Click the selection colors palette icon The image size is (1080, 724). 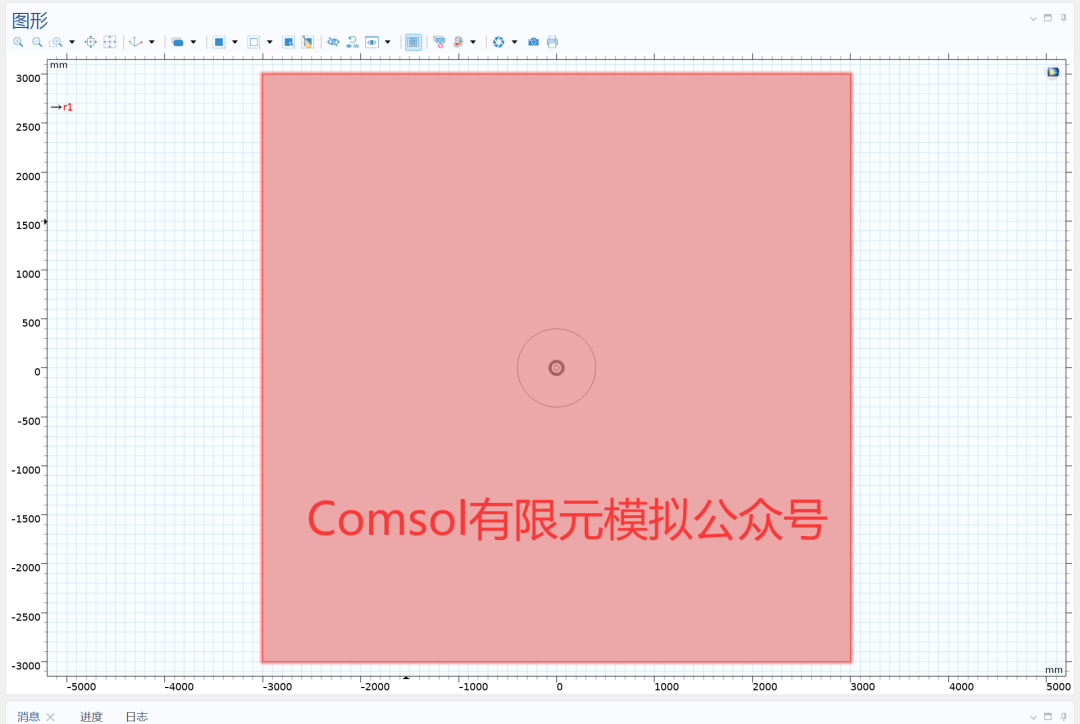click(458, 42)
